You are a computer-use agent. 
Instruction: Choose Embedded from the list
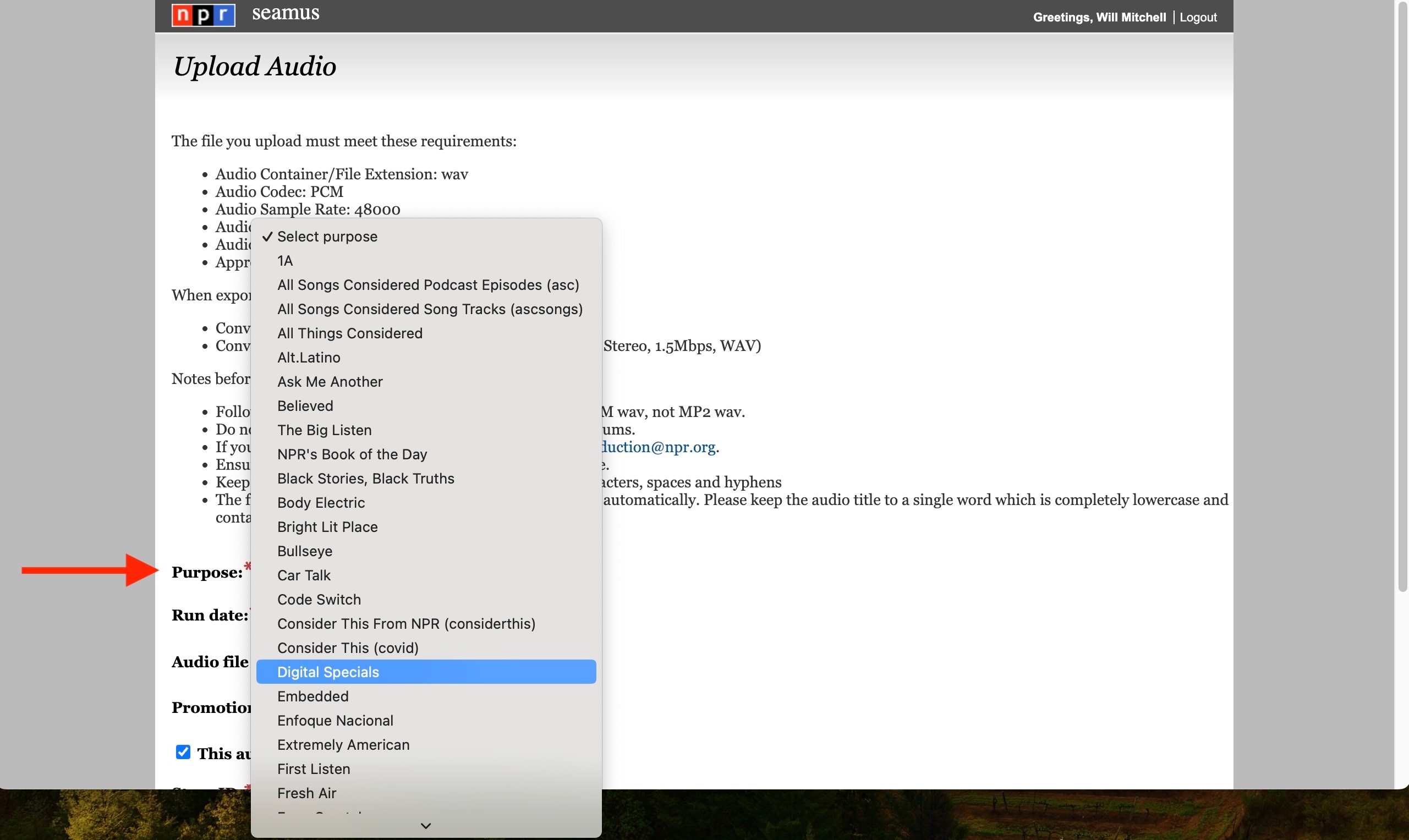pos(426,696)
